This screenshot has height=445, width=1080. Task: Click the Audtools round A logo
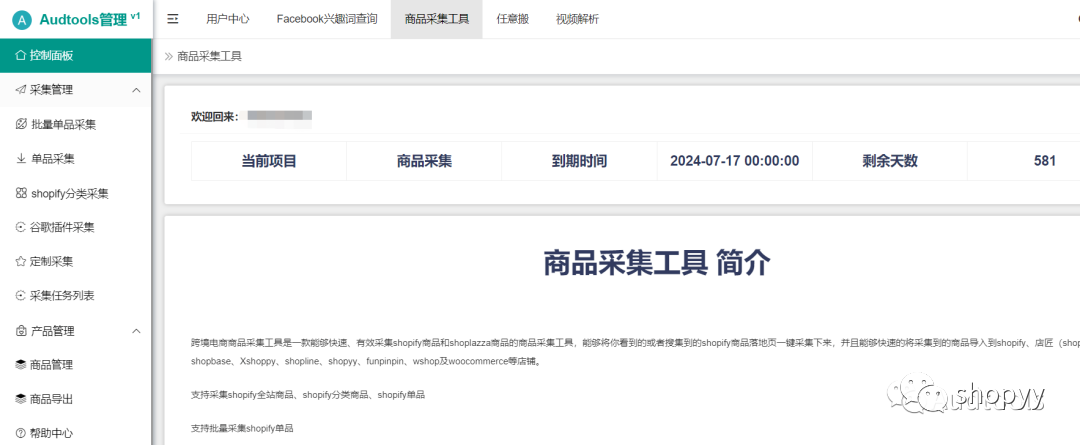(23, 20)
